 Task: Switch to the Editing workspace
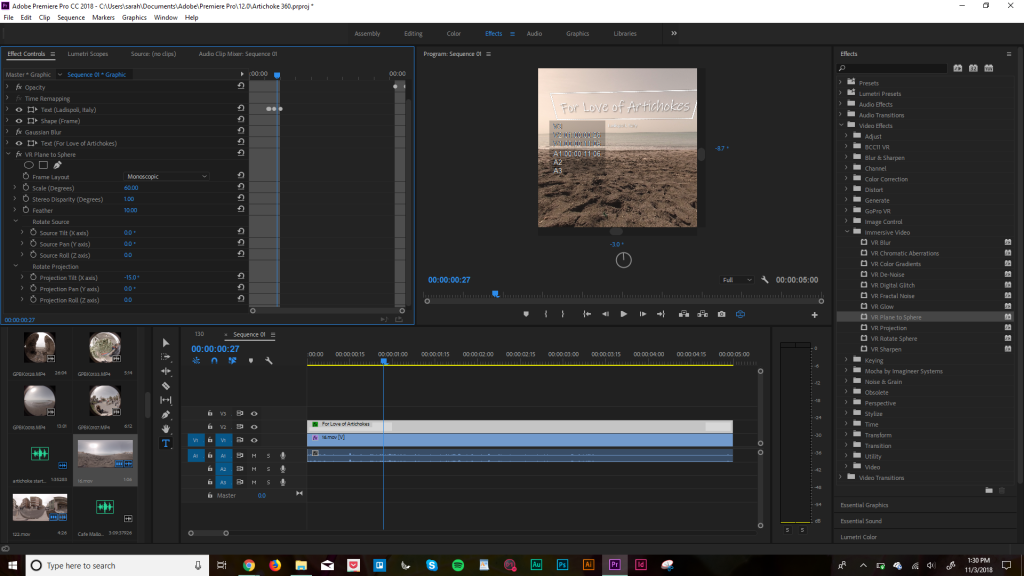[413, 33]
